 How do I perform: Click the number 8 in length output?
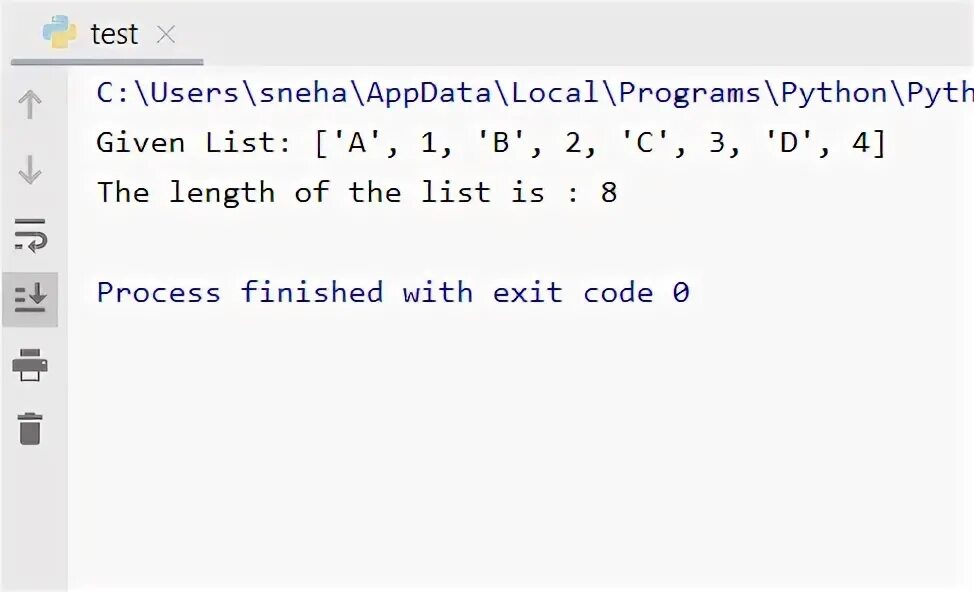pos(609,193)
